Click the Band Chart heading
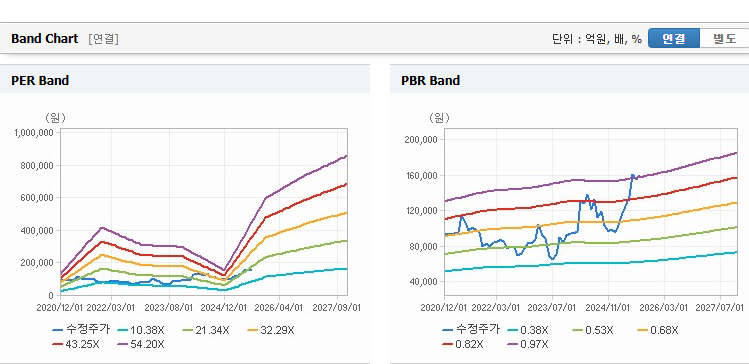The height and width of the screenshot is (364, 749). (44, 39)
